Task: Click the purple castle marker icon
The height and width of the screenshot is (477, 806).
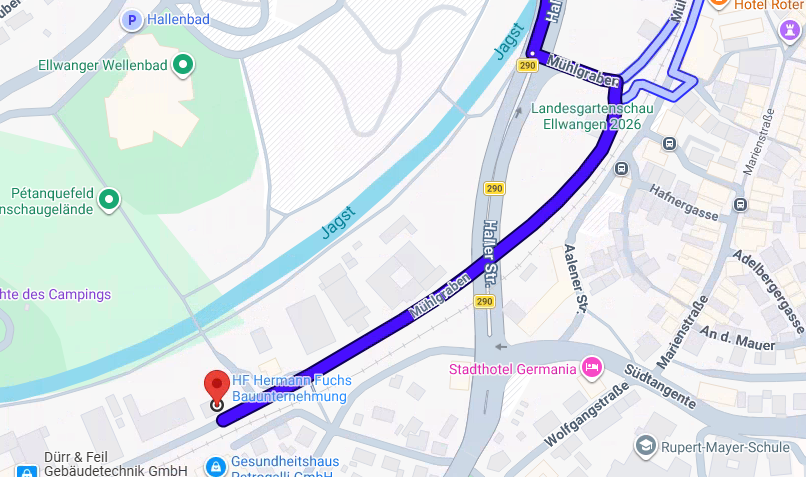Action: (x=790, y=30)
